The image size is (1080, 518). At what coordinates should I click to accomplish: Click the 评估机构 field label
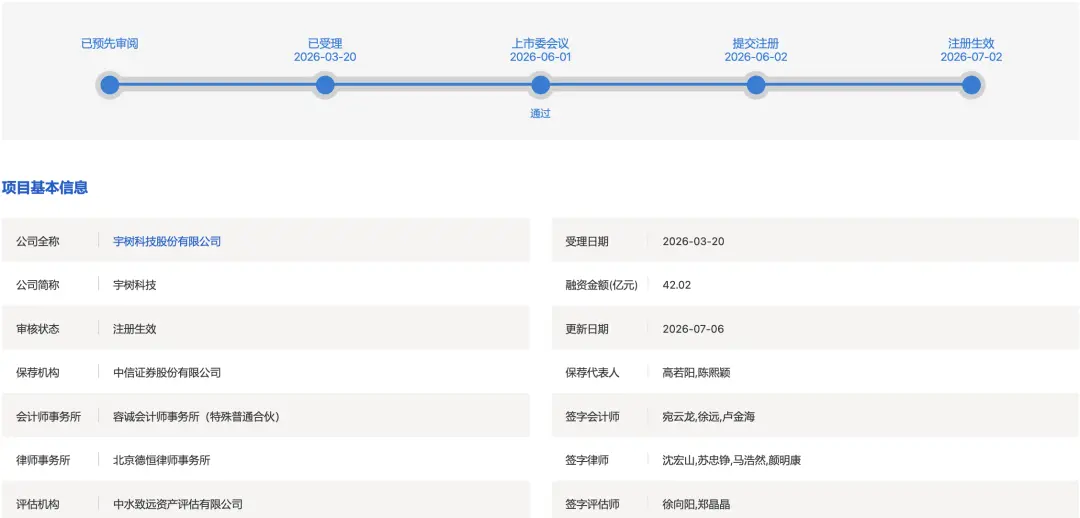38,504
